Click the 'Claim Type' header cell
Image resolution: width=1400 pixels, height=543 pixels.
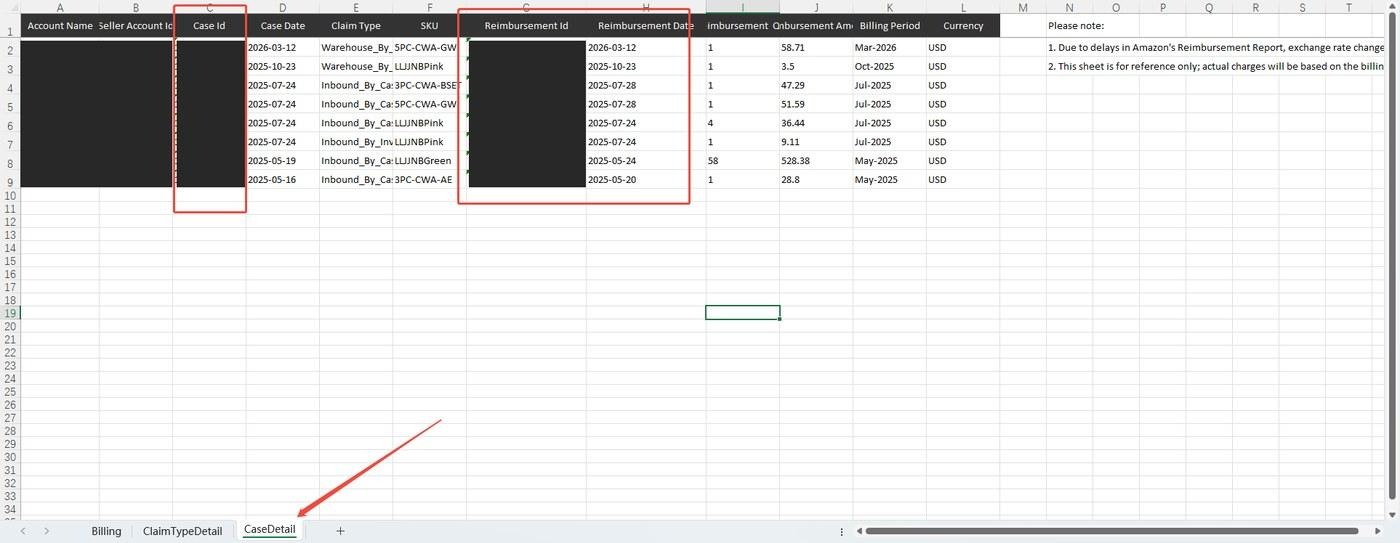[356, 25]
